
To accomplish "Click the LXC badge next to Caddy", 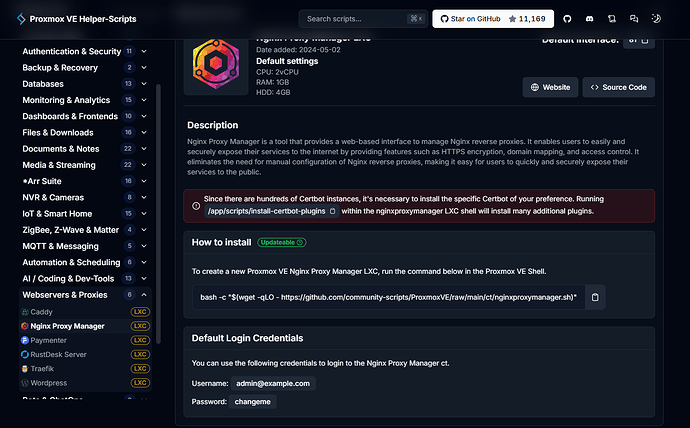I will pyautogui.click(x=140, y=312).
